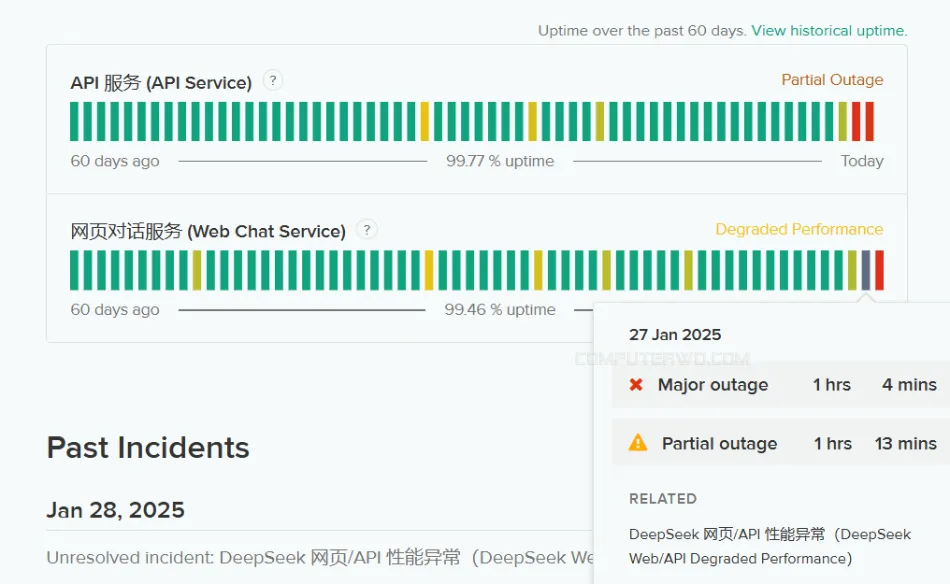Select the leftmost green bar in API Service row

click(x=75, y=121)
